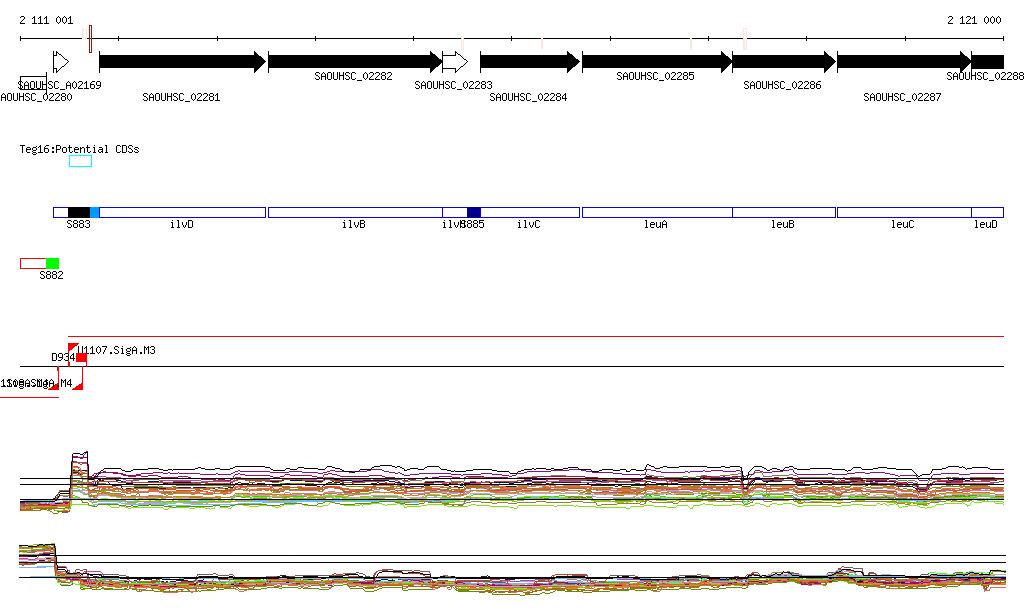1024x611 pixels.
Task: Click the SAOUHSC_02281 black gene arrow
Action: coord(183,62)
